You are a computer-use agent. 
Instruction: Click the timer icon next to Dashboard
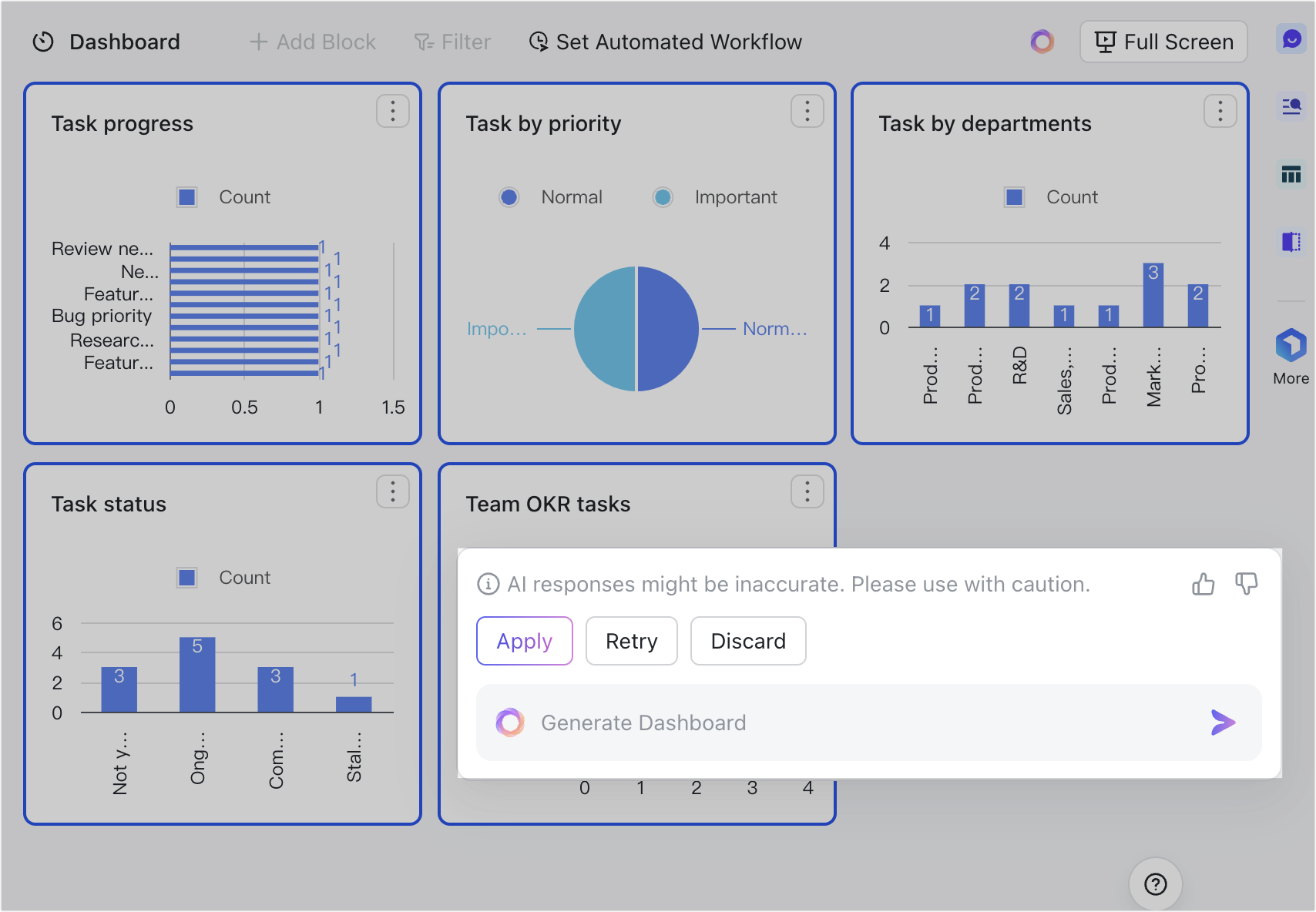coord(43,42)
